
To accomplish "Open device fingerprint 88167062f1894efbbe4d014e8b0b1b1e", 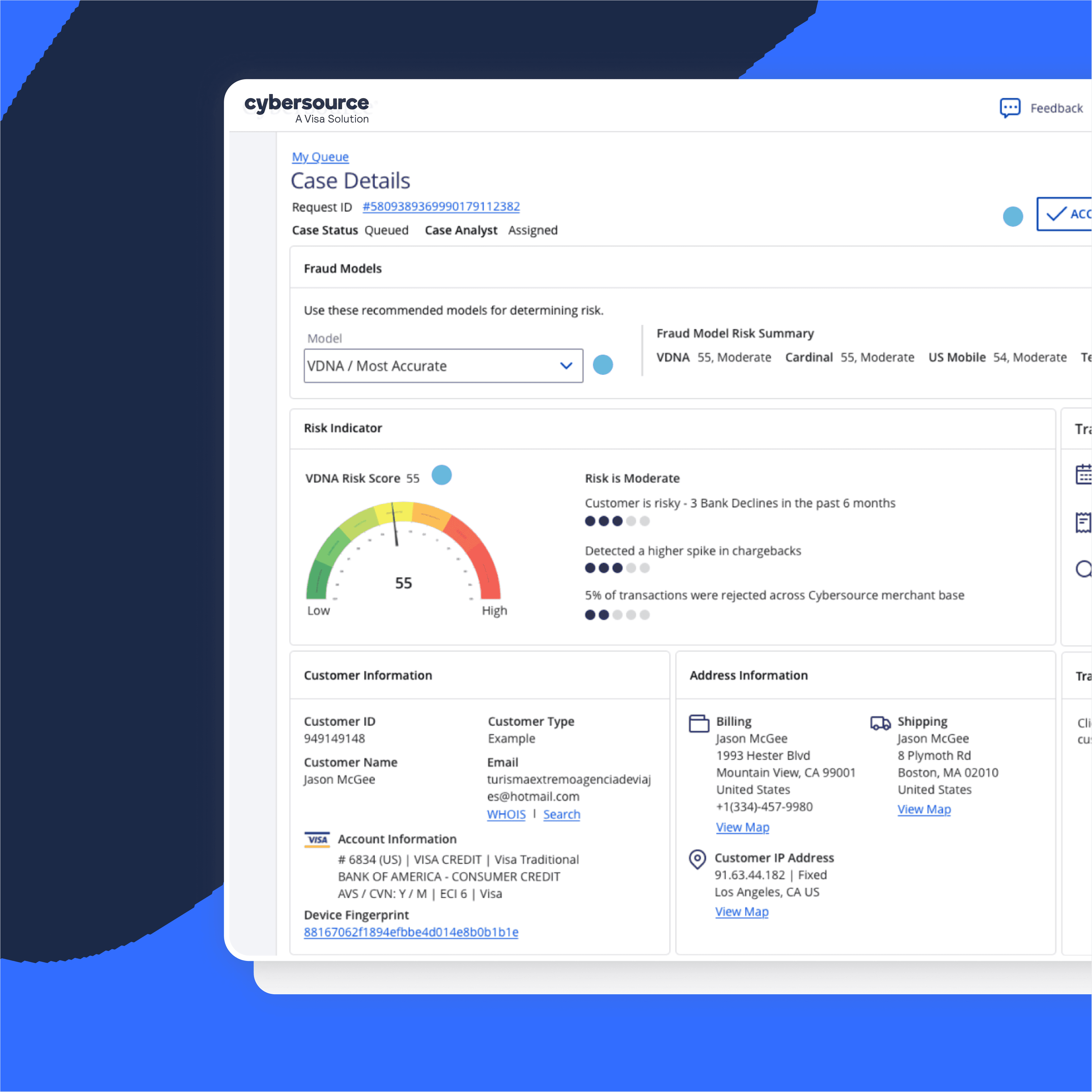I will pyautogui.click(x=411, y=932).
